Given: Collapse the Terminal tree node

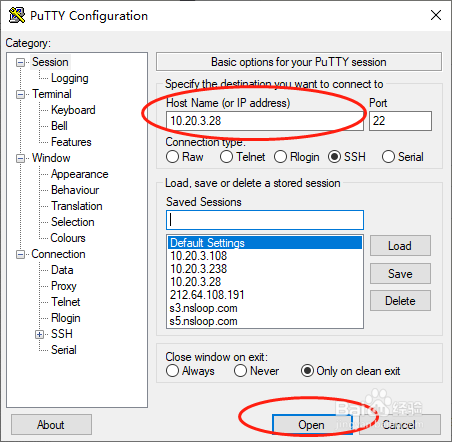Looking at the screenshot, I should click(x=20, y=94).
